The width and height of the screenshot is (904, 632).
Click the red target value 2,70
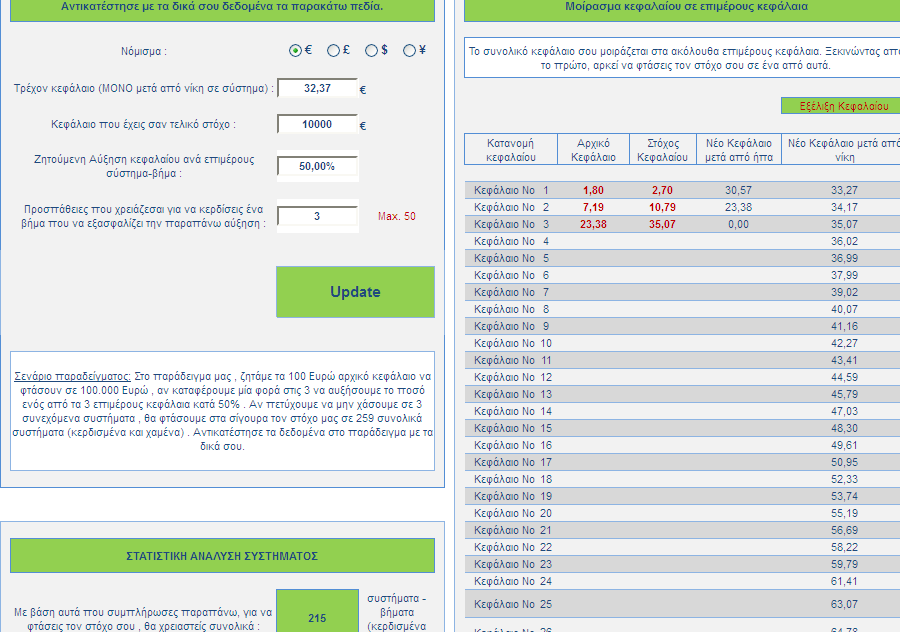(662, 190)
